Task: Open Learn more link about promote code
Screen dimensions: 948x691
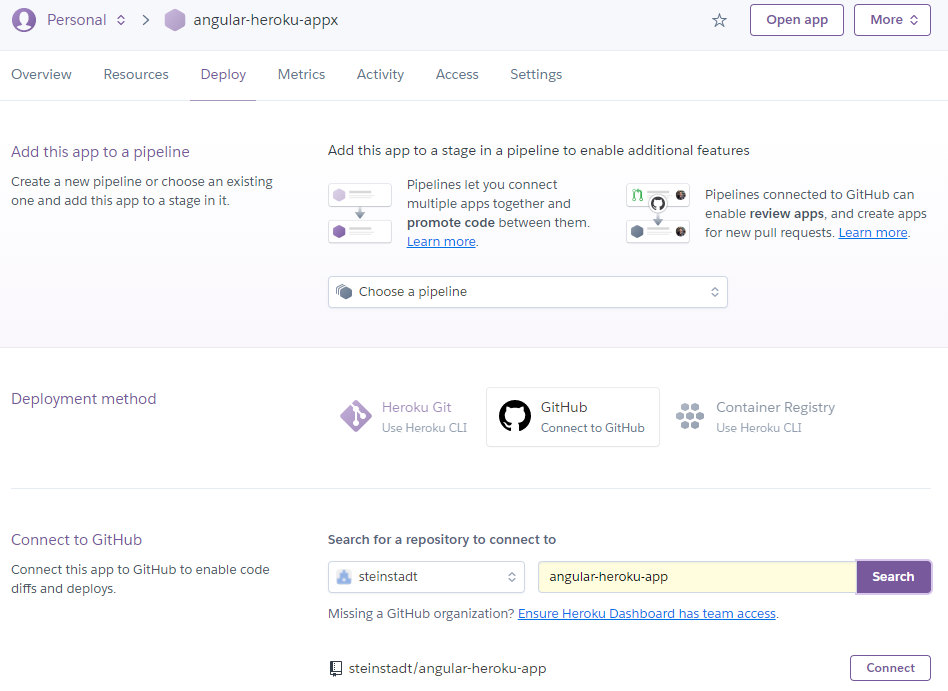Action: (x=441, y=242)
